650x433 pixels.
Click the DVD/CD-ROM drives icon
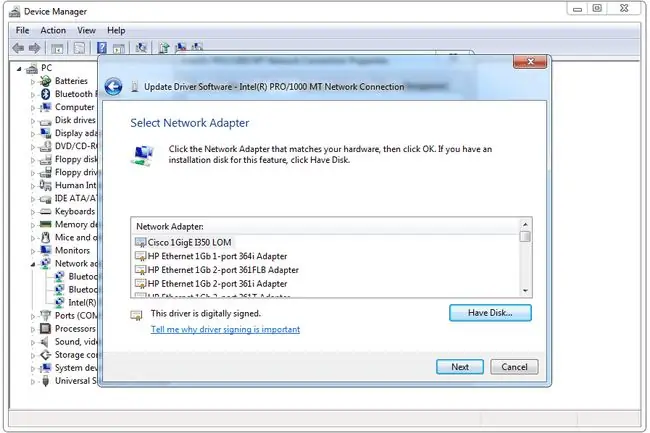[46, 146]
